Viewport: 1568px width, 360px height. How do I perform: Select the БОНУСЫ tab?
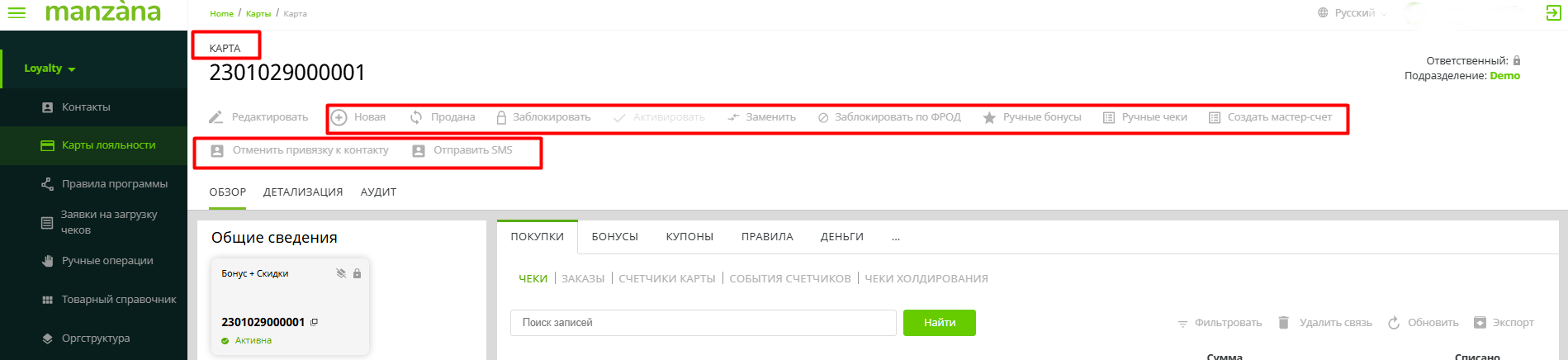pyautogui.click(x=615, y=237)
